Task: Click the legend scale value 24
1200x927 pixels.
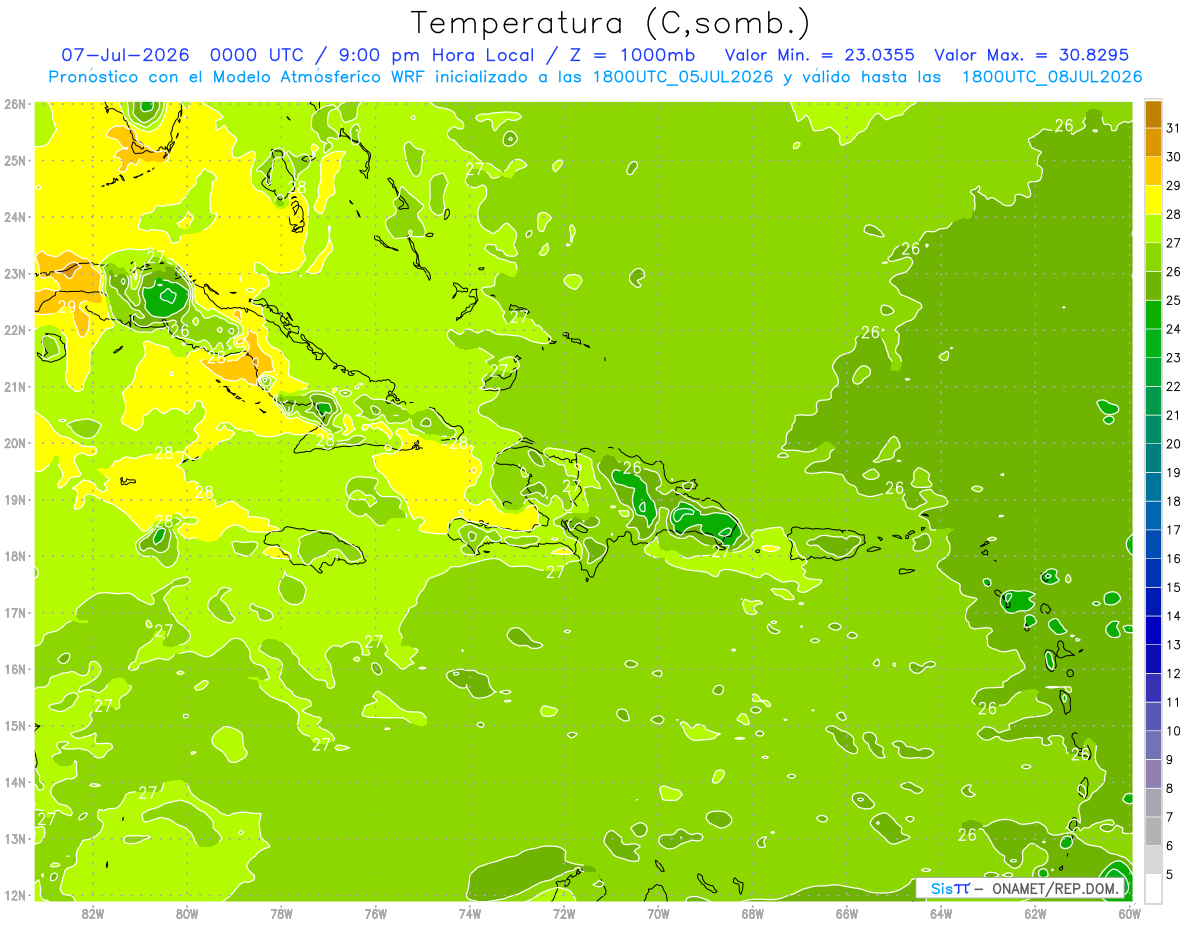Action: (x=1173, y=328)
